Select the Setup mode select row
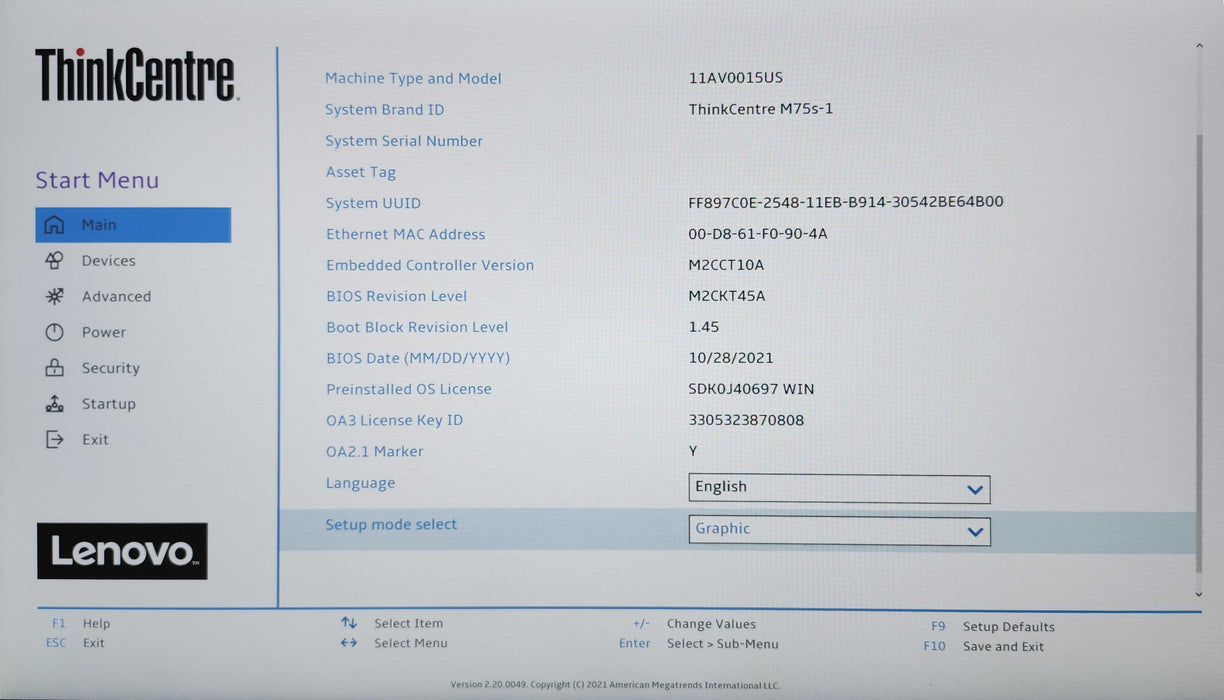Viewport: 1224px width, 700px height. tap(391, 524)
